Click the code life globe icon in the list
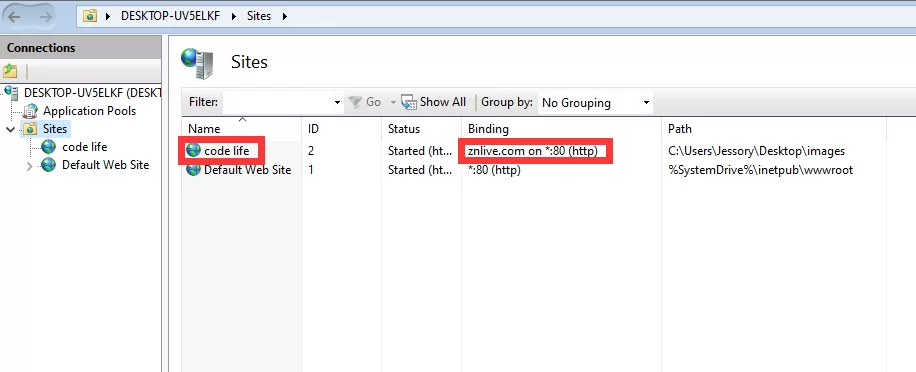Screen dimensions: 916x372 193,151
